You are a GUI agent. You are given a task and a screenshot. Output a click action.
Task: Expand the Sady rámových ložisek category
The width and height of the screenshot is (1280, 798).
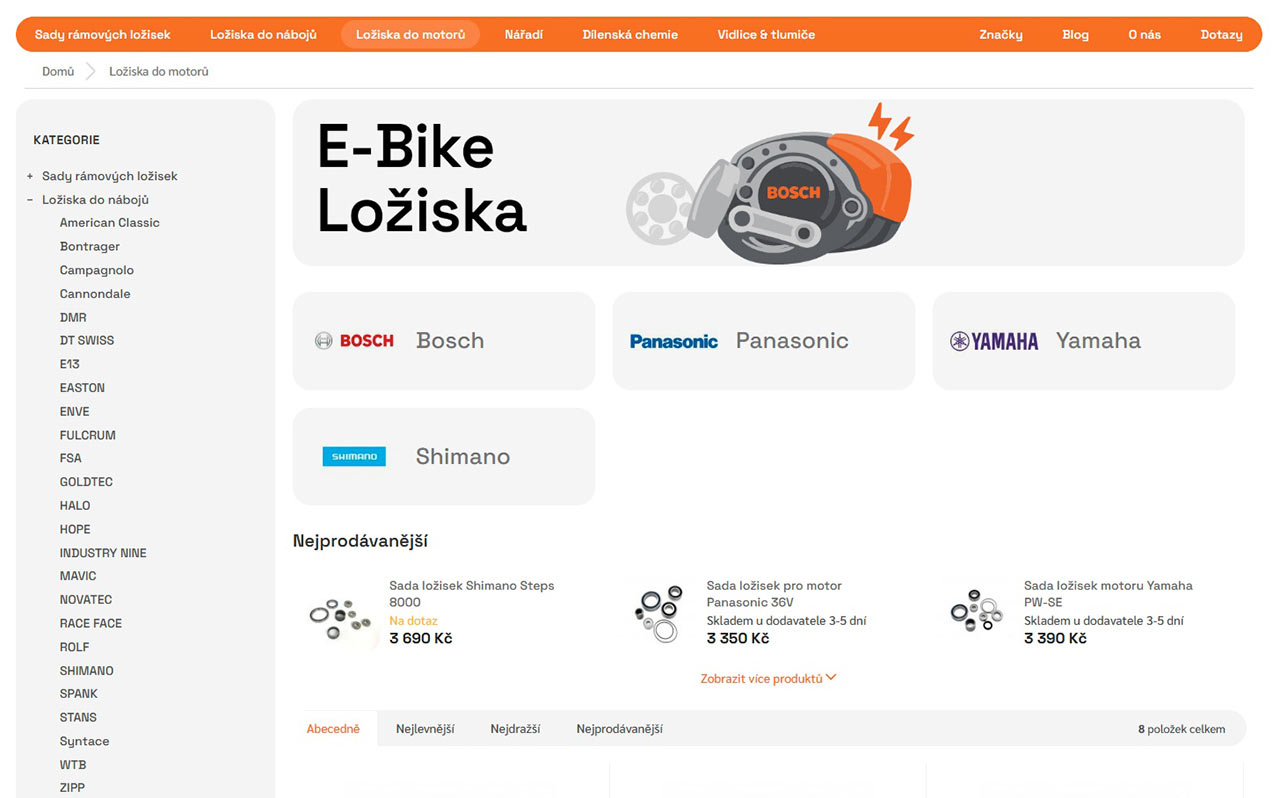click(x=30, y=176)
